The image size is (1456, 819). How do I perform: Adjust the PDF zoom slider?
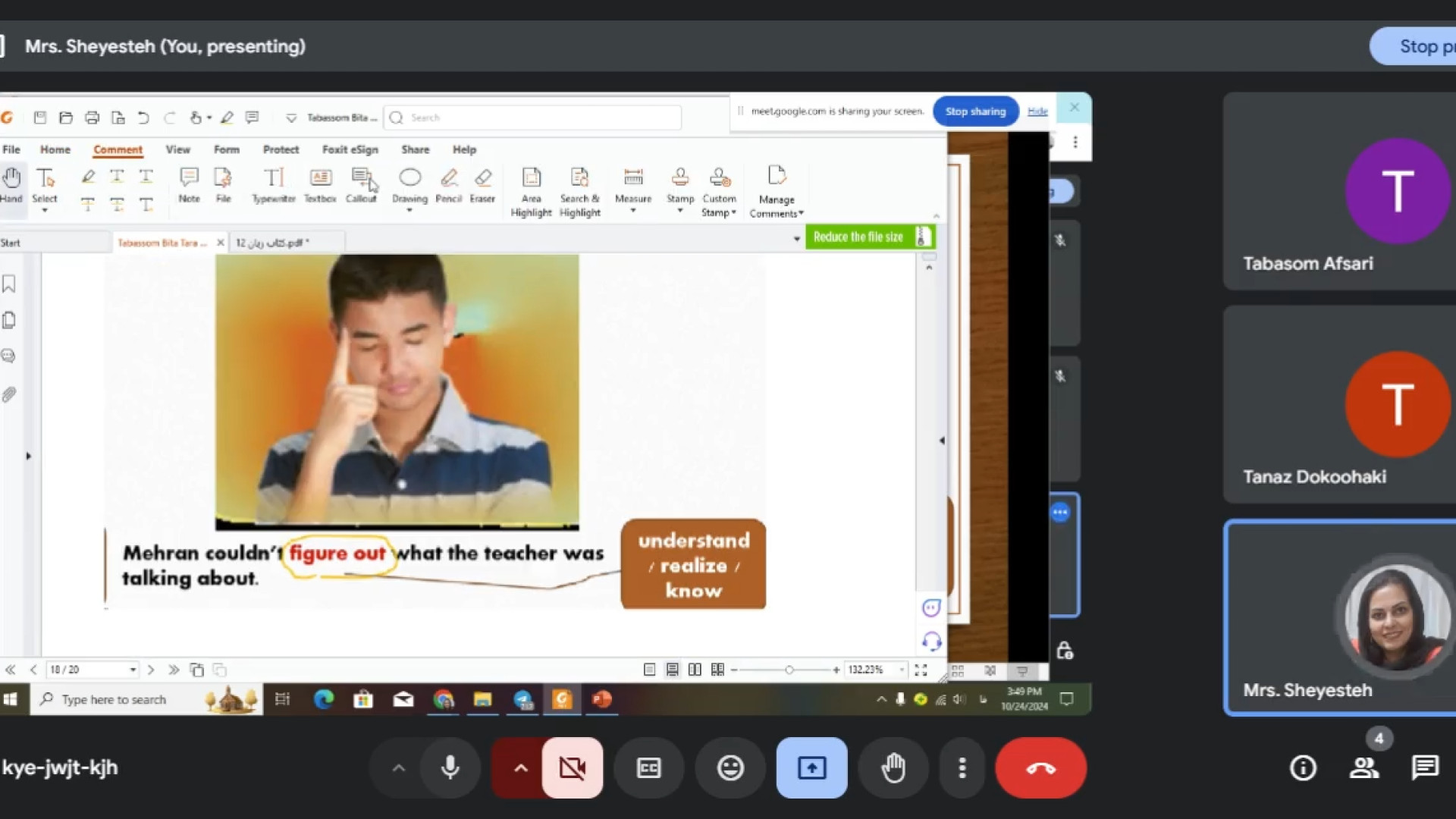tap(789, 670)
